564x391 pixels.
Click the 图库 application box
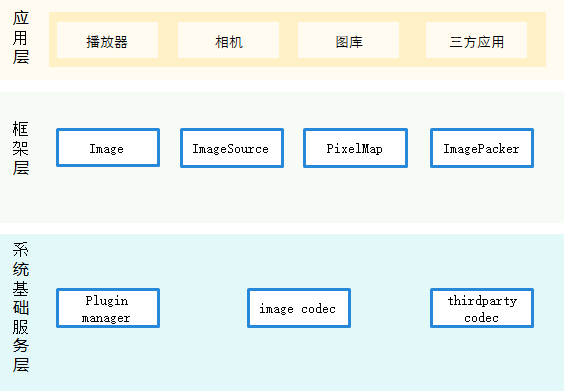click(348, 40)
